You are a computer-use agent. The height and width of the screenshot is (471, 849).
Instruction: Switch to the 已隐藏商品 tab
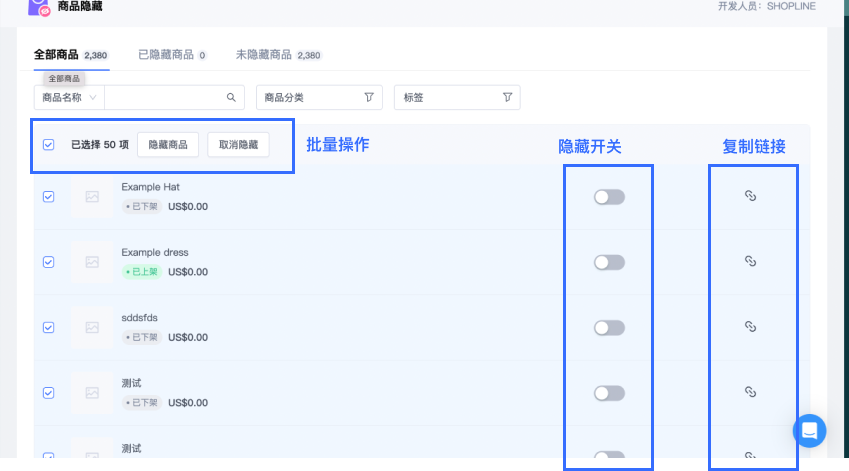pos(172,55)
